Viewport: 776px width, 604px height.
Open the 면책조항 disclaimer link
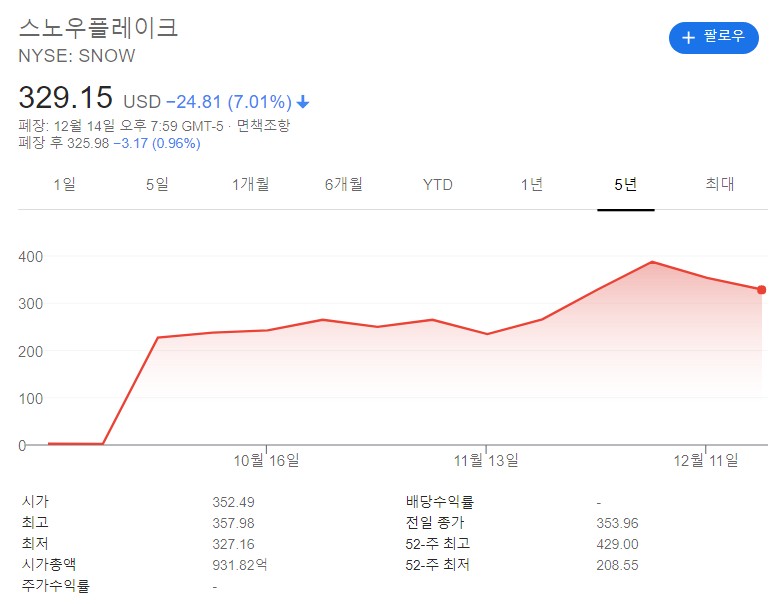[263, 125]
